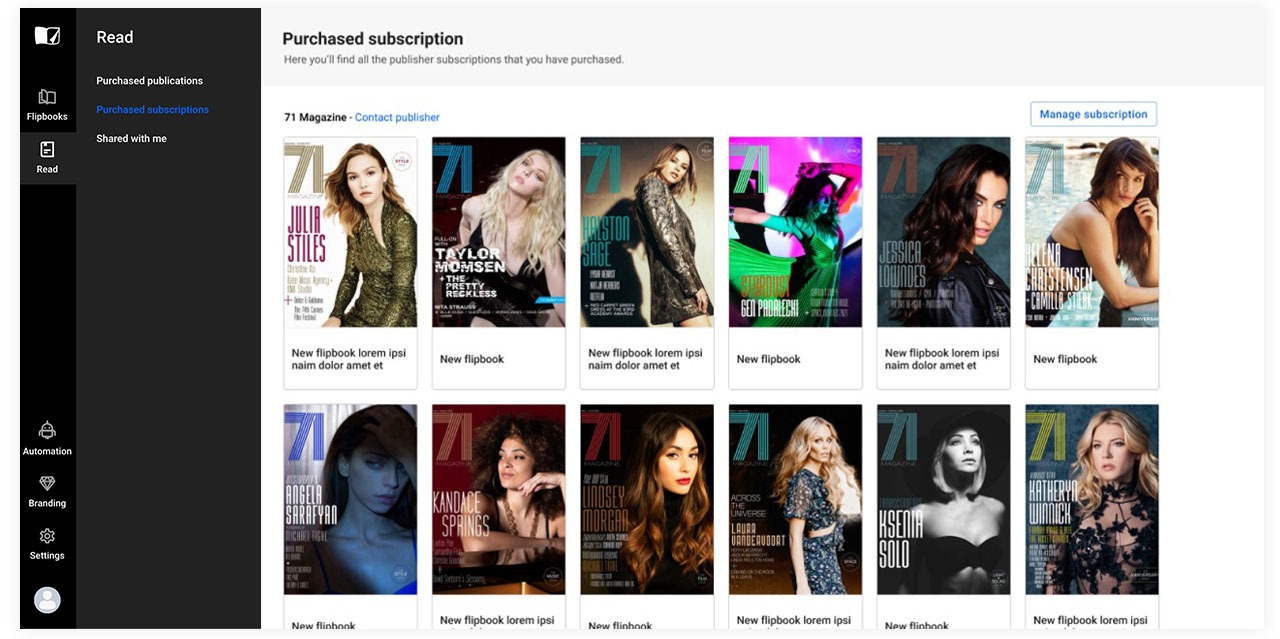
Task: Open the Angela Sarafyan magazine cover
Action: point(350,499)
